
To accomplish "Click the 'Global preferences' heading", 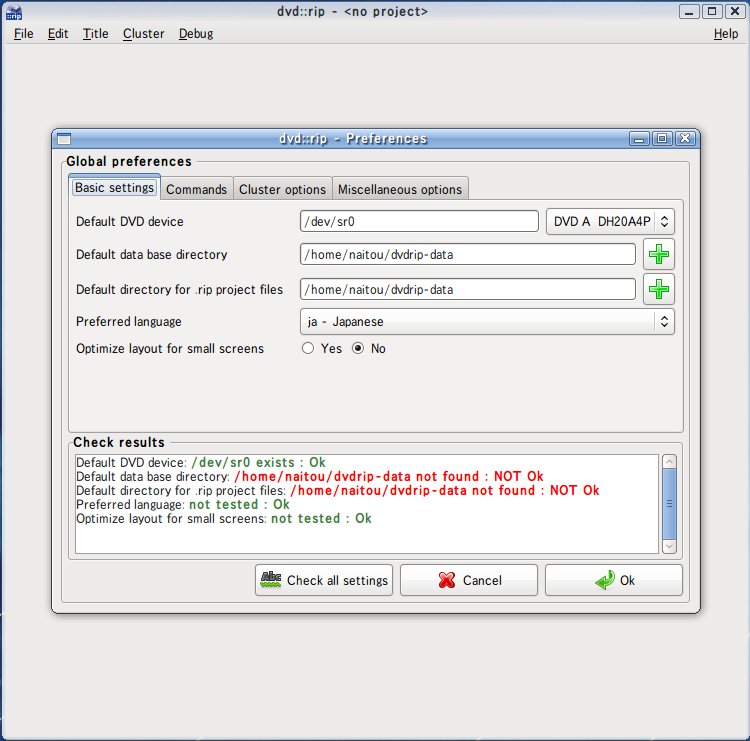I will (129, 161).
